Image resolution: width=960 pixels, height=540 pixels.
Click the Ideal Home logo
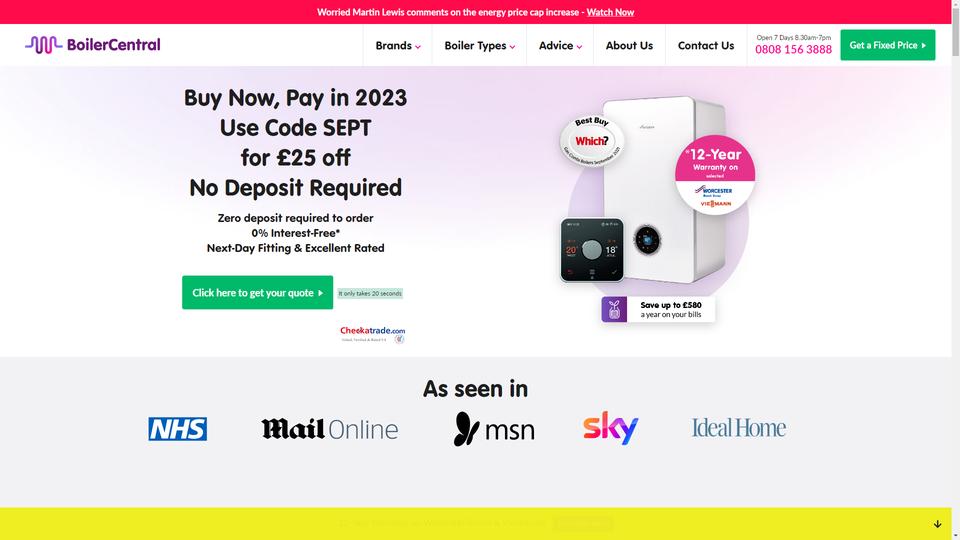(x=739, y=428)
